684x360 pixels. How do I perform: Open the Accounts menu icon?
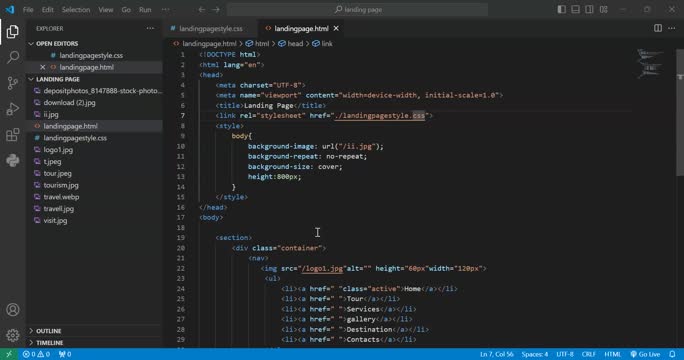[x=13, y=309]
